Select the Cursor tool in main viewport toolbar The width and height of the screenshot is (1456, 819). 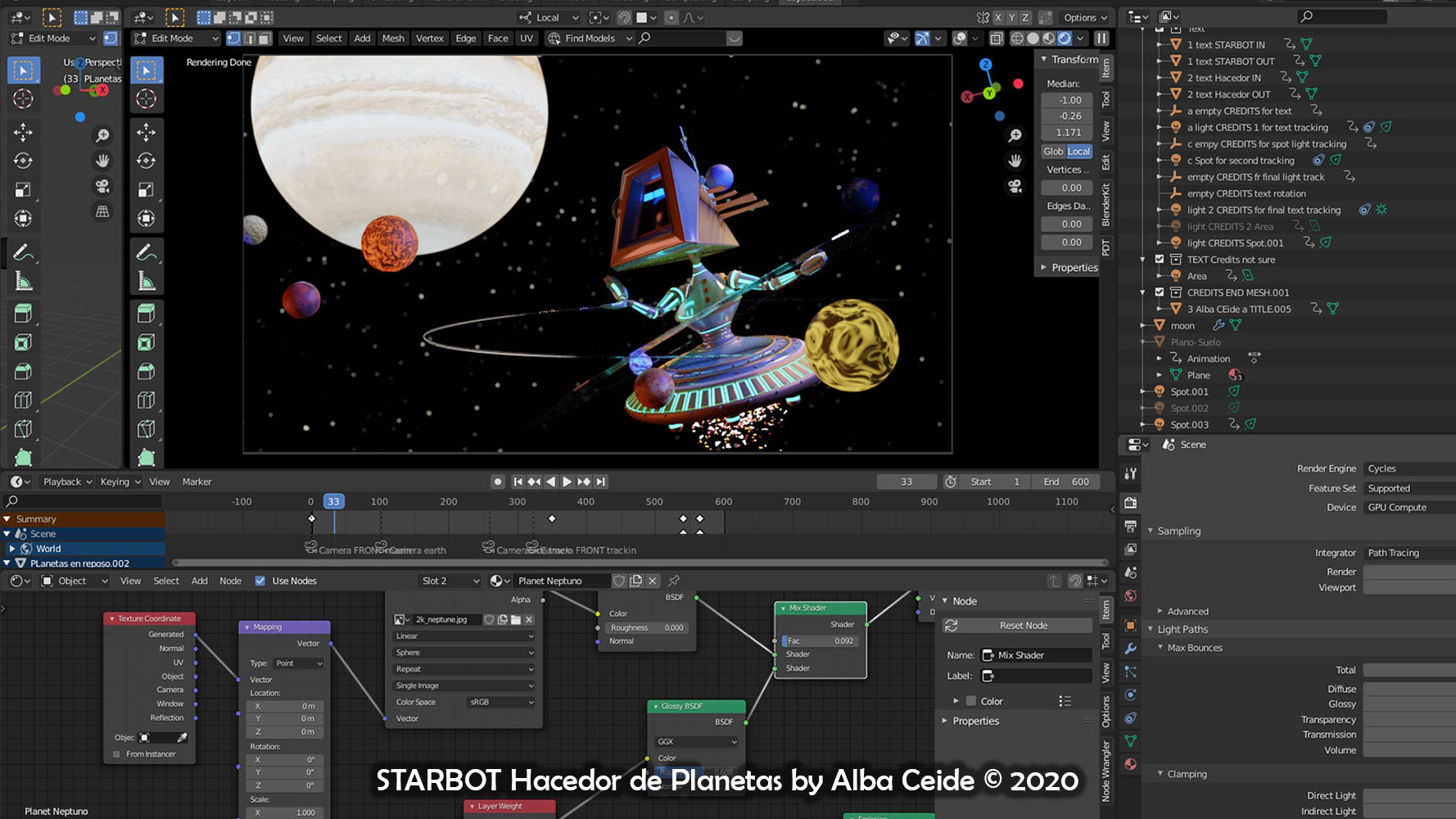147,98
